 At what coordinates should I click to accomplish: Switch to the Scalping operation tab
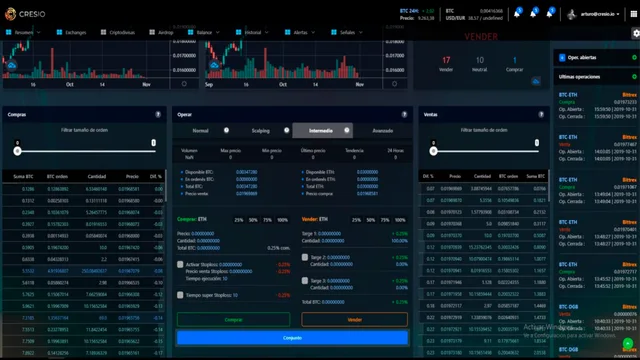tap(260, 131)
